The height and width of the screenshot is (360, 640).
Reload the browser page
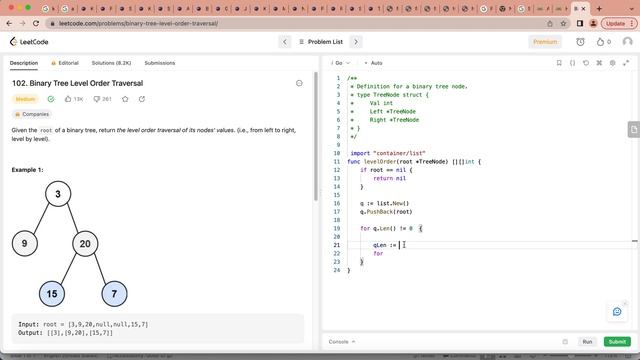tap(36, 23)
